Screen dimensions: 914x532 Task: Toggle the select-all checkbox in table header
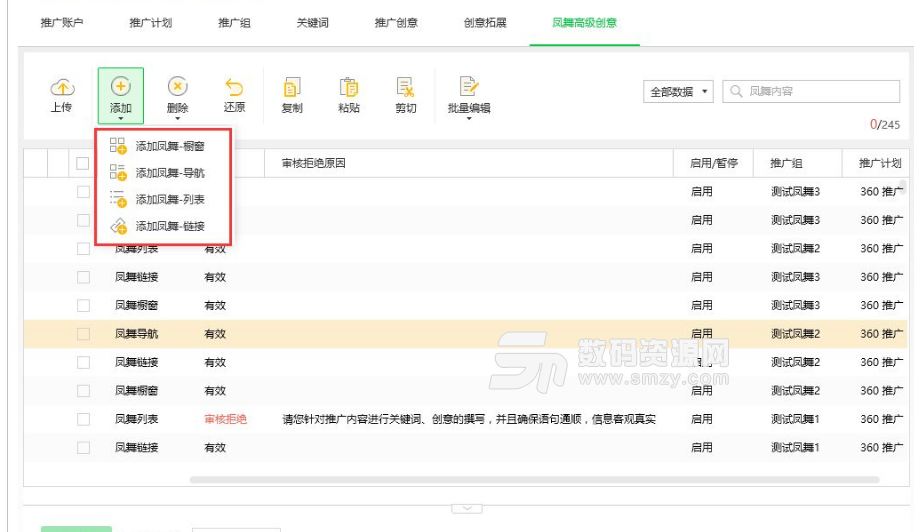click(83, 163)
